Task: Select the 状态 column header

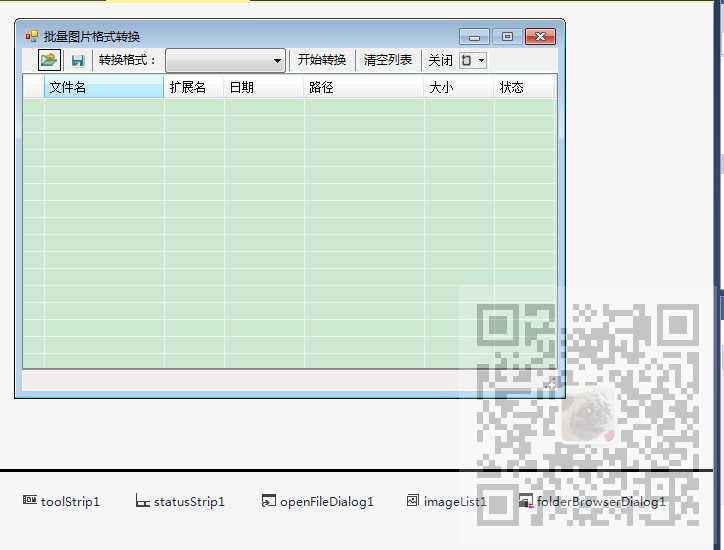Action: coord(524,87)
